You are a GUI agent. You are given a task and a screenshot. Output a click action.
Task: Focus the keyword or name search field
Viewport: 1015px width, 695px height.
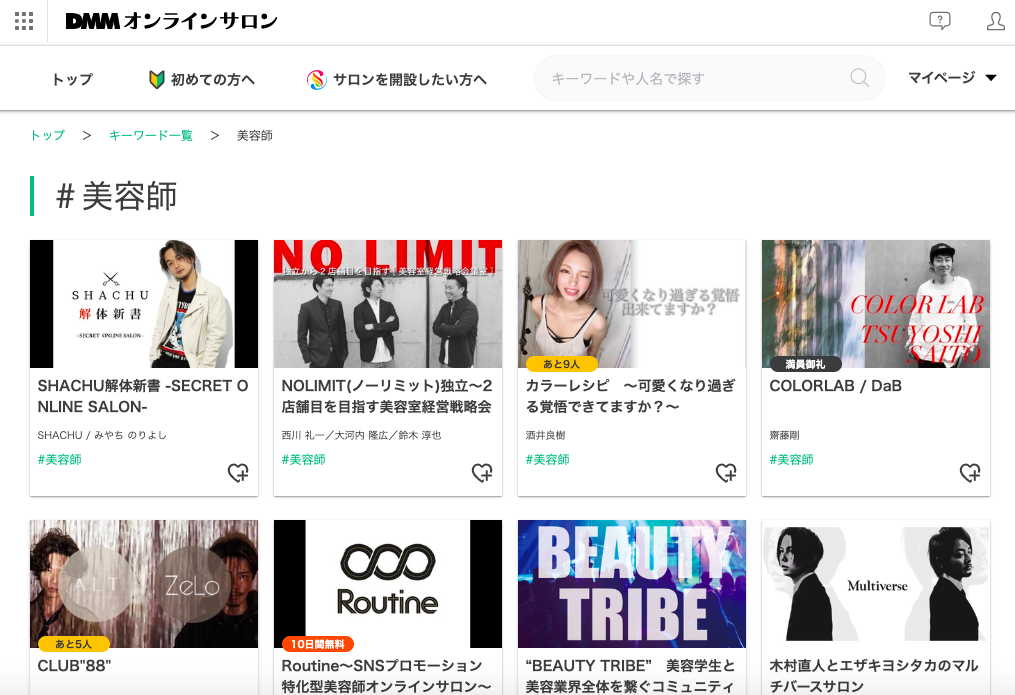[695, 78]
